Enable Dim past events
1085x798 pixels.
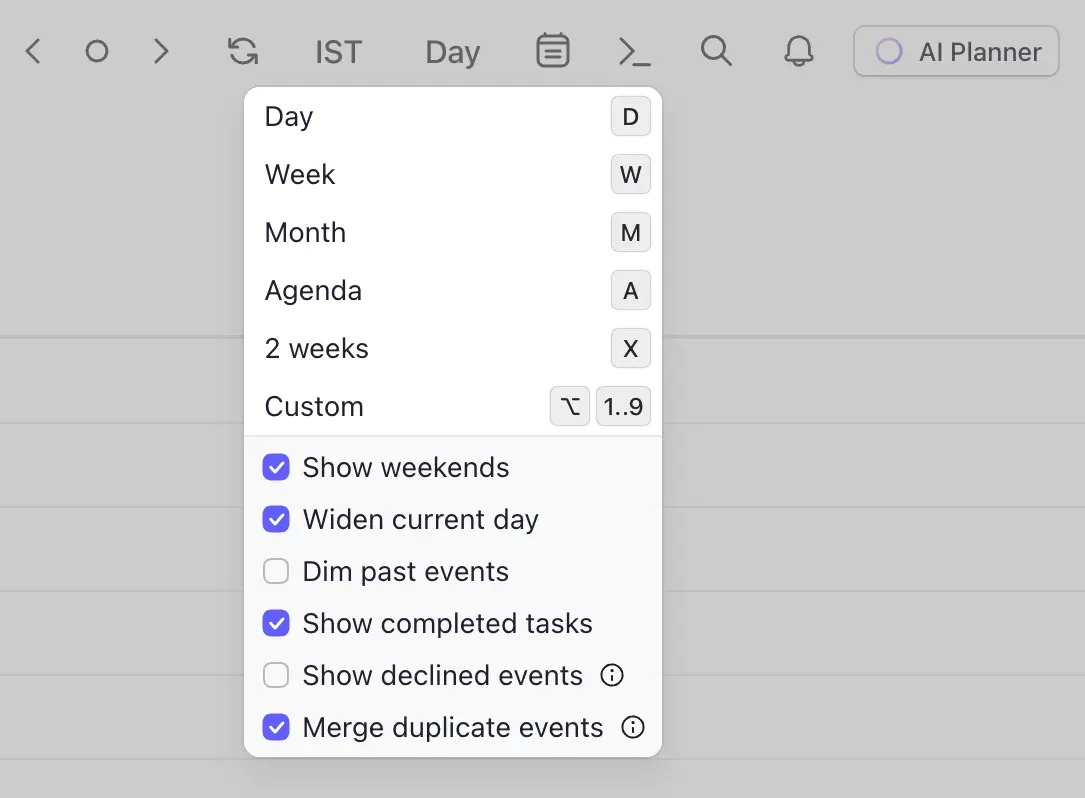tap(275, 571)
